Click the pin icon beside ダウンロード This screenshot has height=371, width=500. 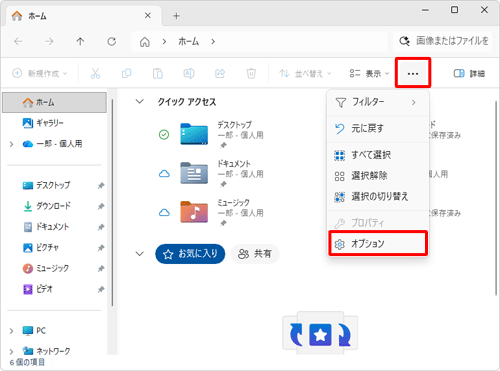[x=101, y=206]
